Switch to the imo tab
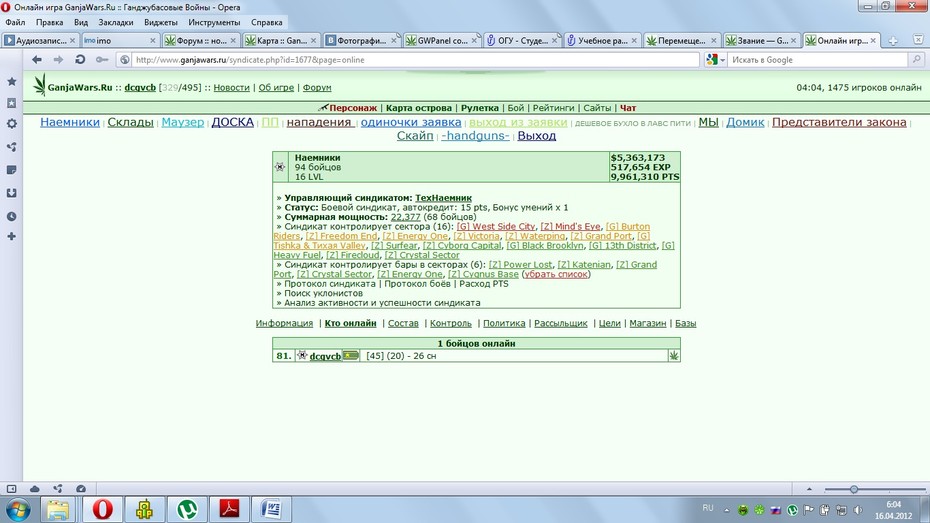This screenshot has width=930, height=523. (119, 40)
